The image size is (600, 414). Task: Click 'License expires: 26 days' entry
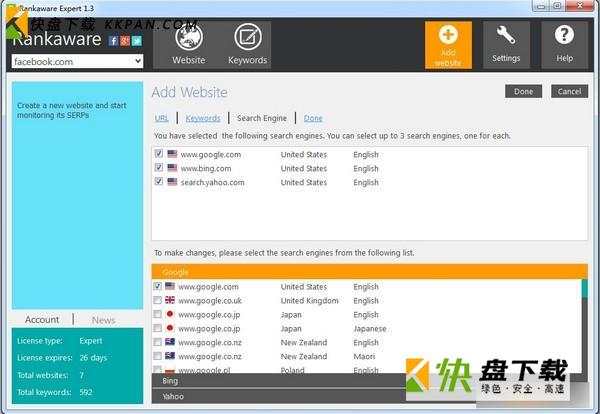(62, 358)
